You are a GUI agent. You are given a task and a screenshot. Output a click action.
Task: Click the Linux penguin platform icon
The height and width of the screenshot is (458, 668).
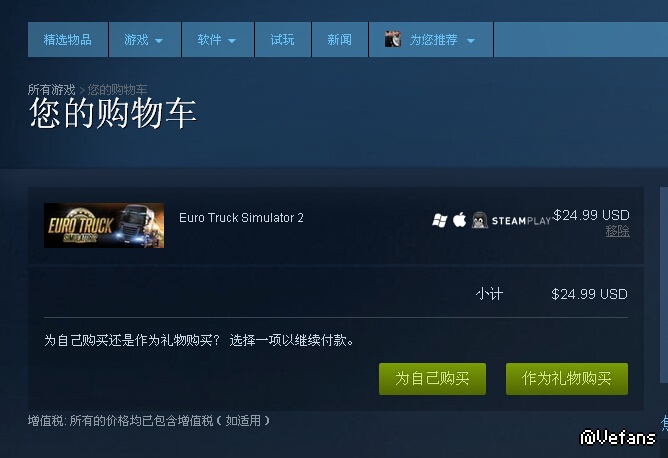point(479,220)
